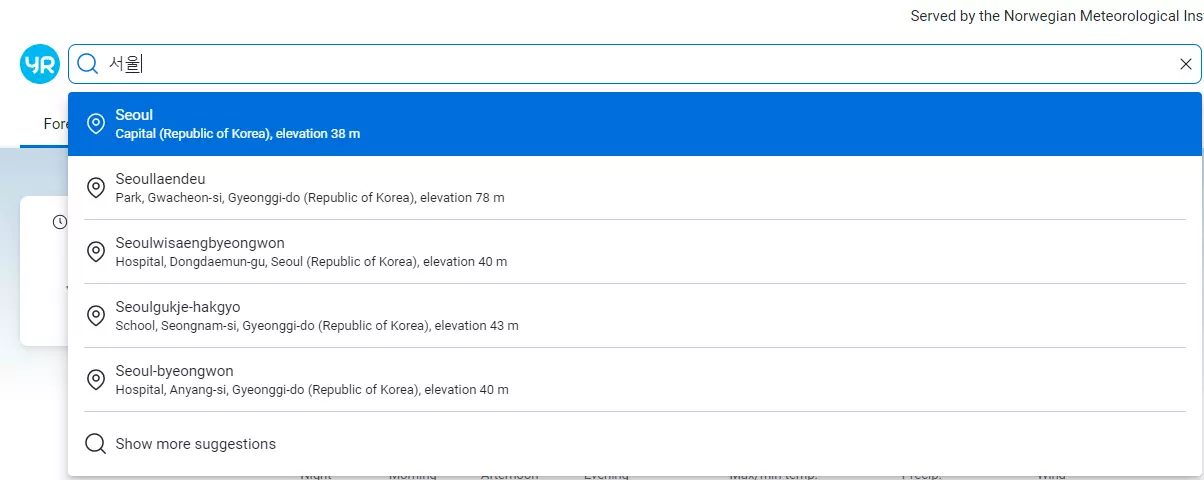Screen dimensions: 1204x480
Task: Click the magnifier icon beside Show more suggestions
Action: 96,444
